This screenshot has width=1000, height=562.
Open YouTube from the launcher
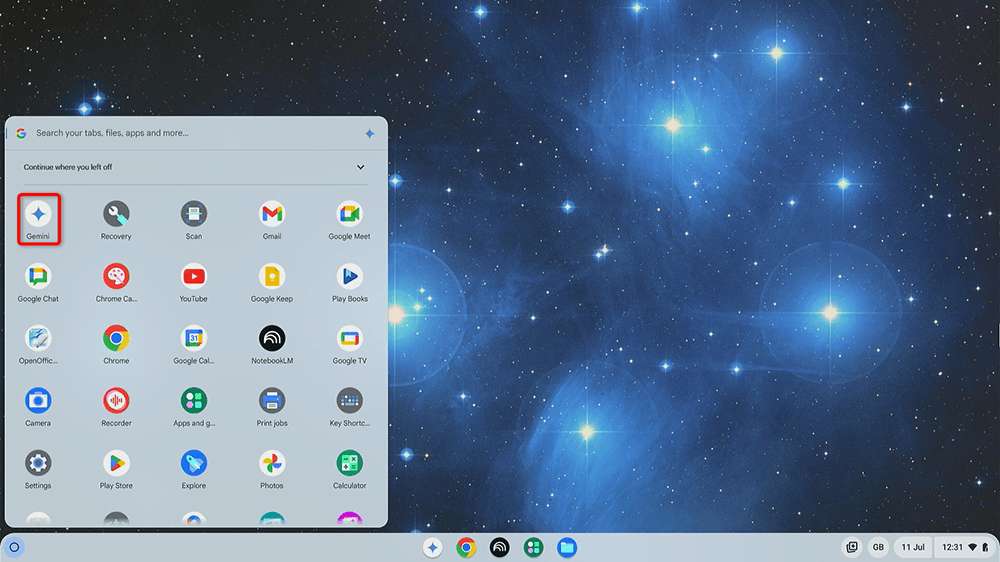coord(194,282)
